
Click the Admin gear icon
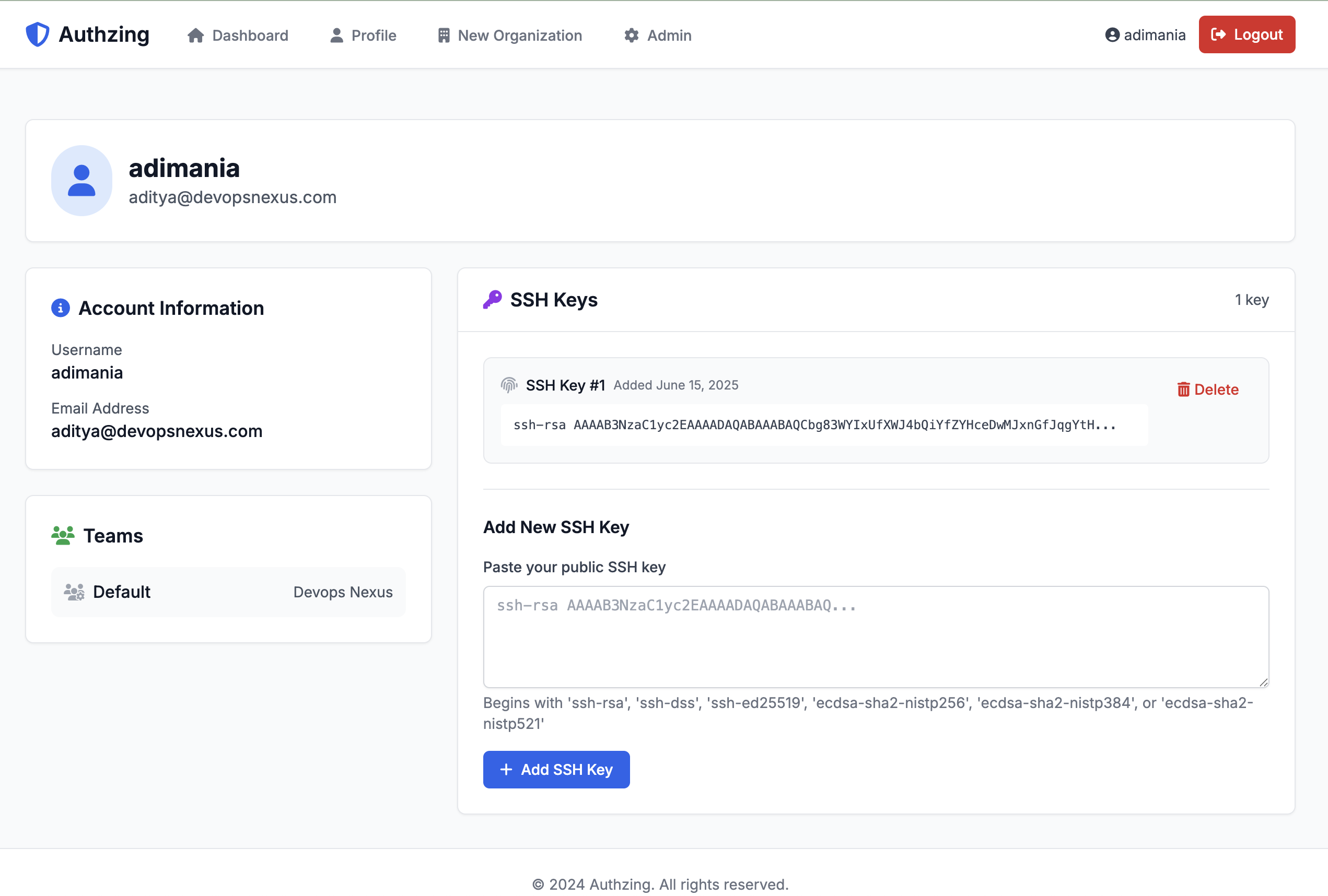click(x=631, y=36)
